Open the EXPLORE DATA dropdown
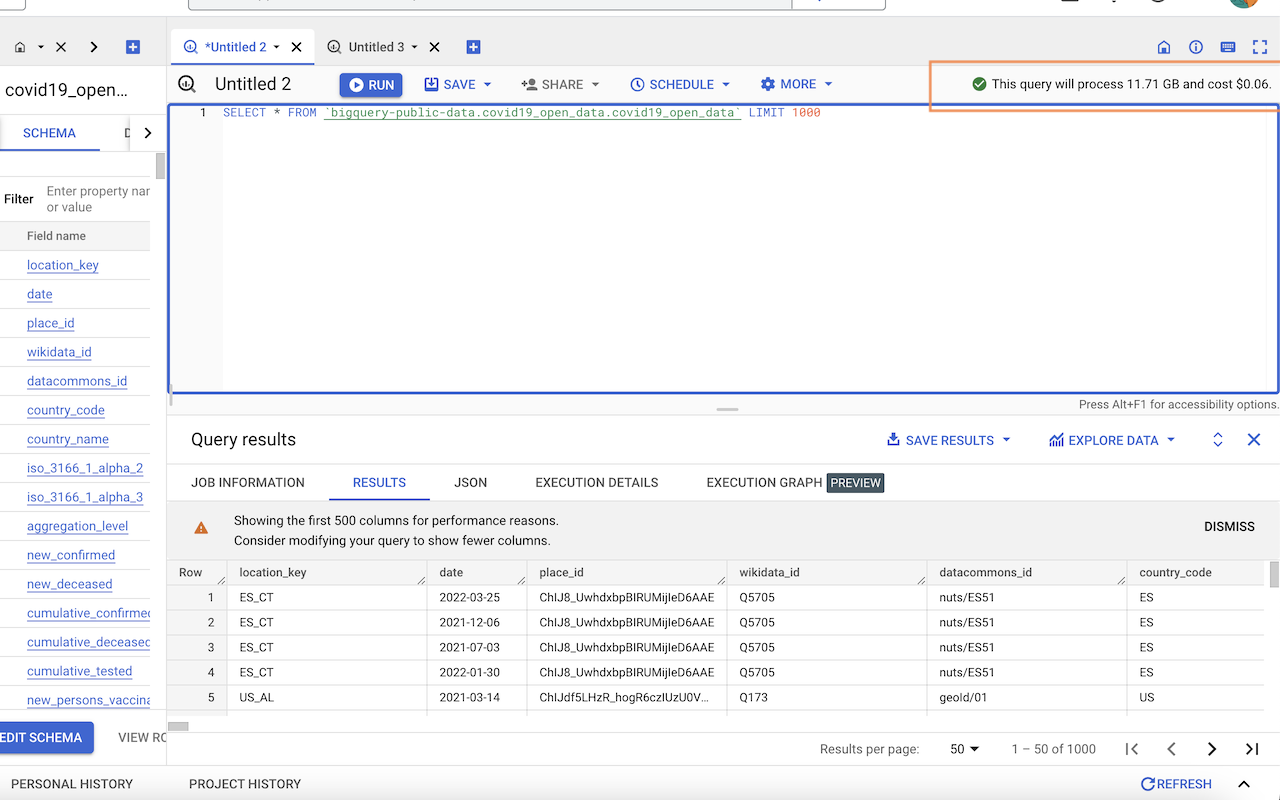1280x800 pixels. [x=1112, y=440]
